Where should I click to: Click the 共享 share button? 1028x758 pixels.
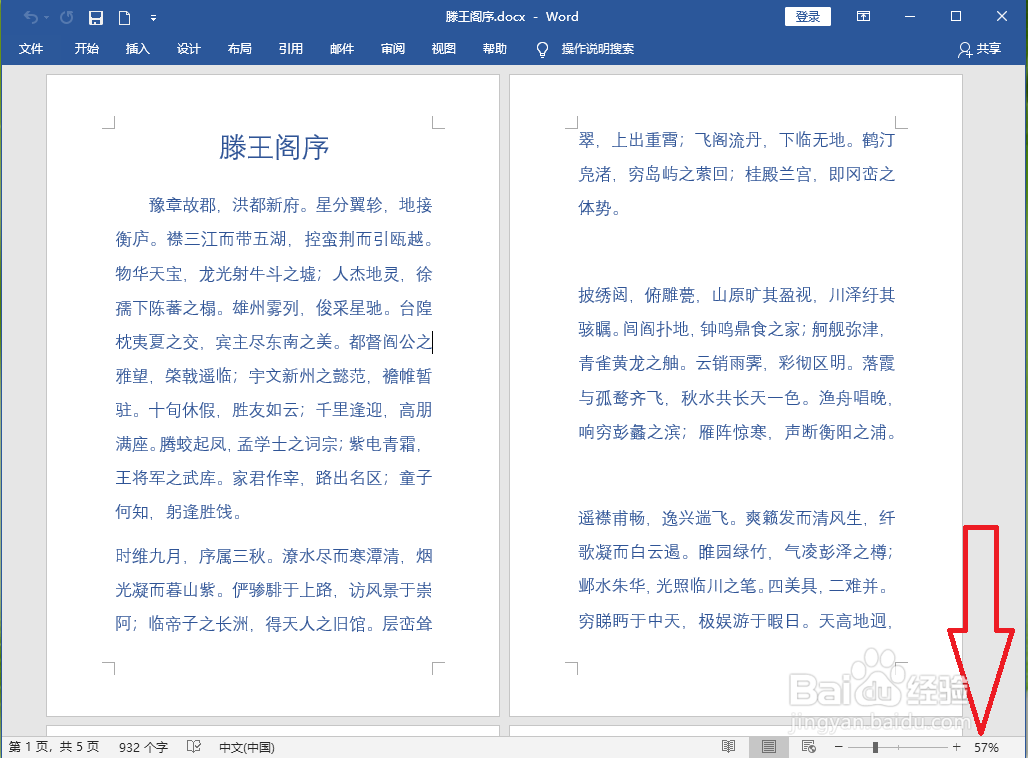point(979,49)
